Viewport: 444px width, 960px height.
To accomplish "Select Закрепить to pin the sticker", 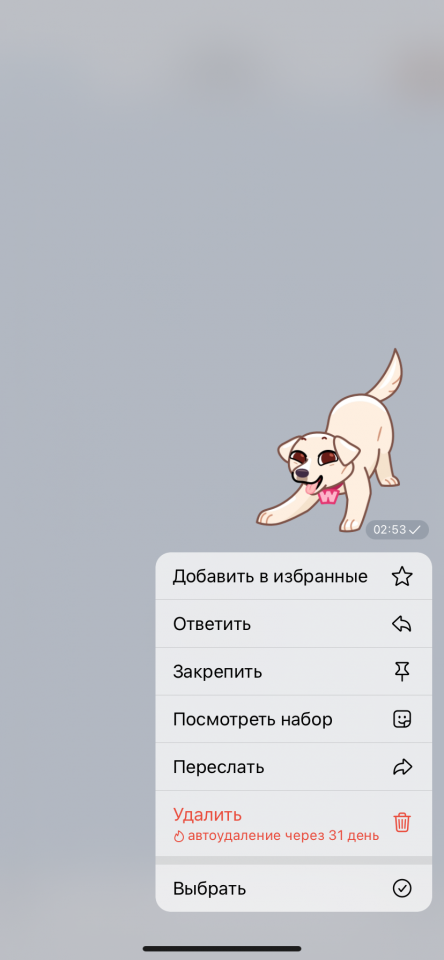I will (x=294, y=672).
